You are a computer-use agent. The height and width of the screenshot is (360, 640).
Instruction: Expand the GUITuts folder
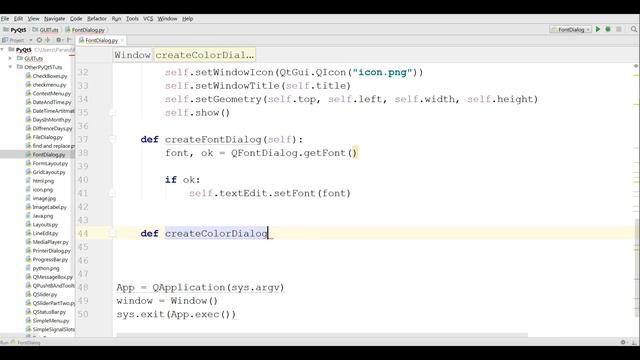(11, 58)
